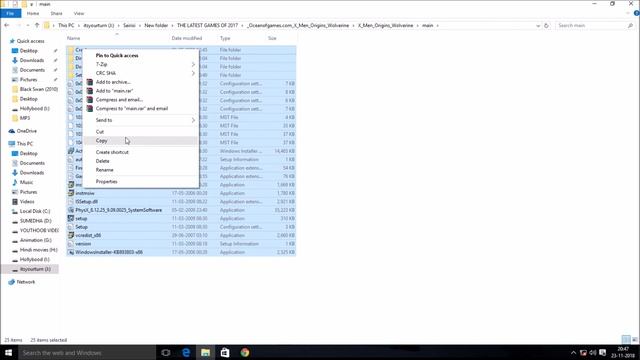Select OneDrive in navigation pane

pos(27,131)
